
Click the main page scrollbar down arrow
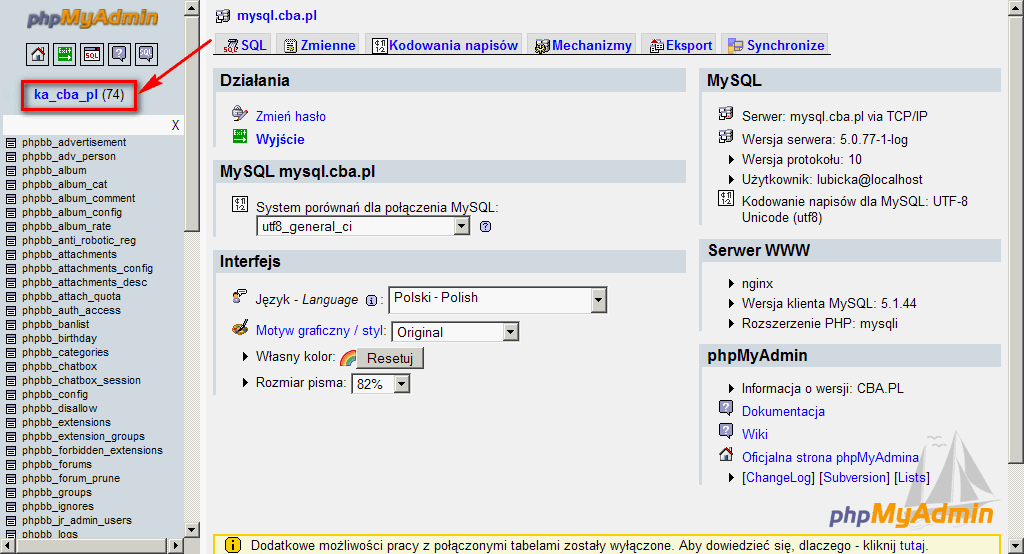pos(1016,546)
